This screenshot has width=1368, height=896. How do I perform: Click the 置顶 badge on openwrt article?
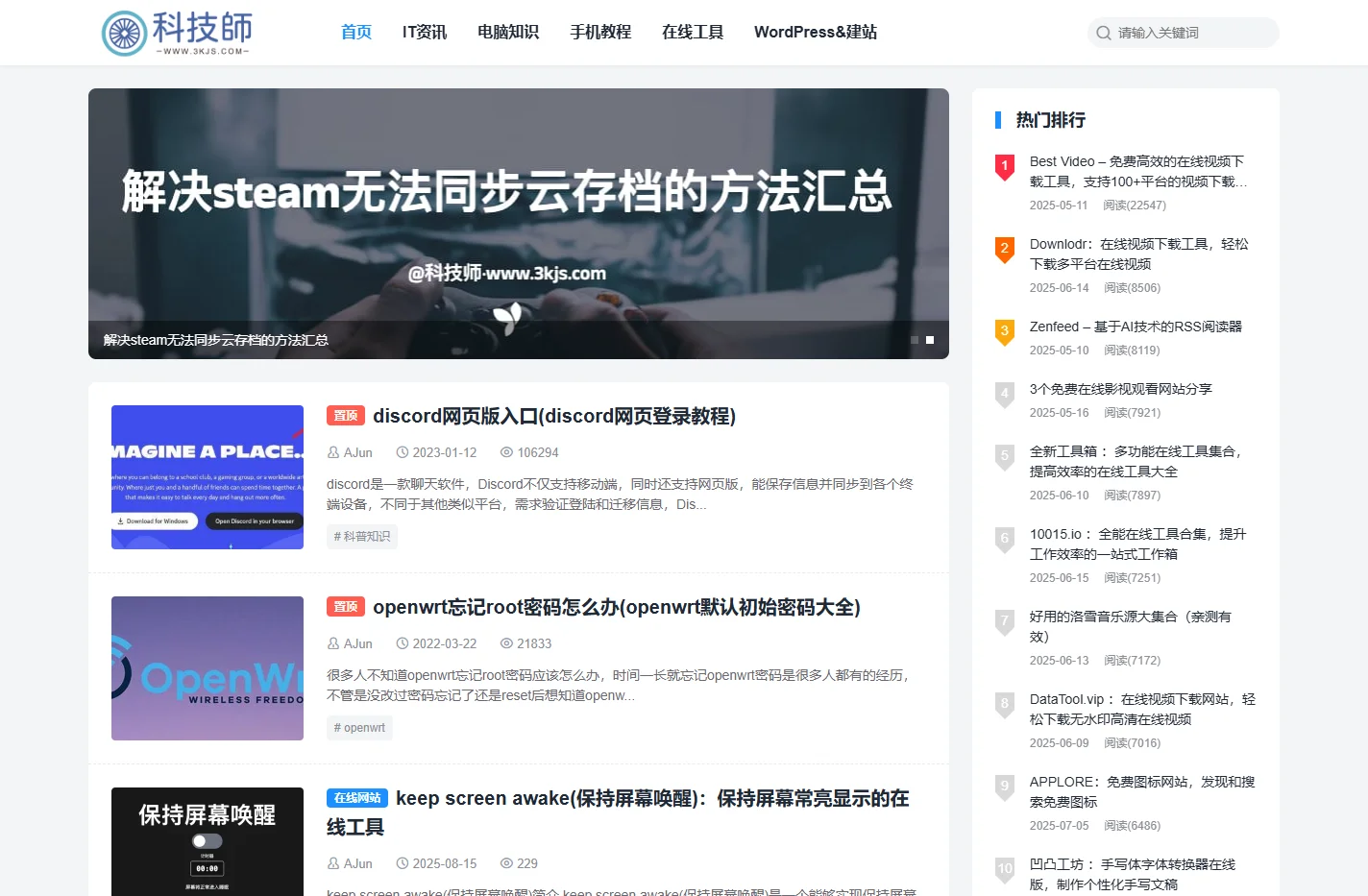click(346, 607)
